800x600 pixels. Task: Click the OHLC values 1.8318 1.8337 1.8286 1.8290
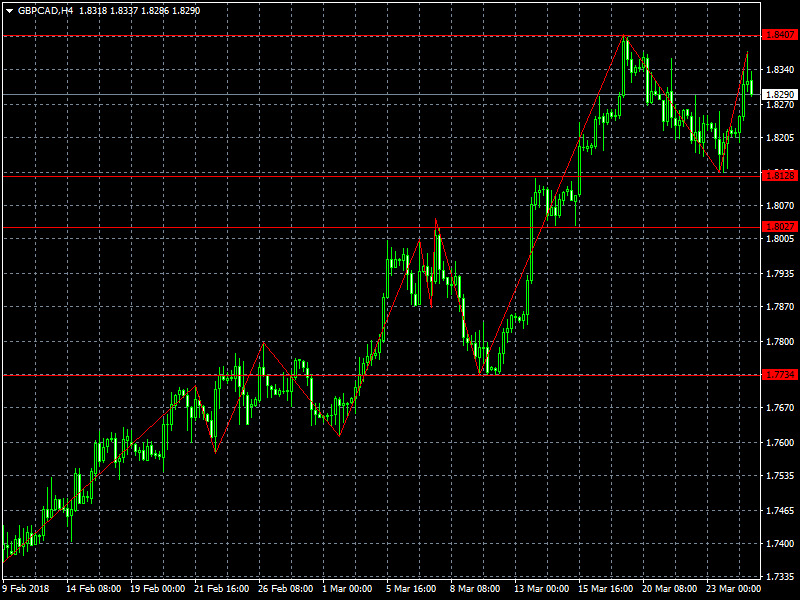pyautogui.click(x=139, y=11)
